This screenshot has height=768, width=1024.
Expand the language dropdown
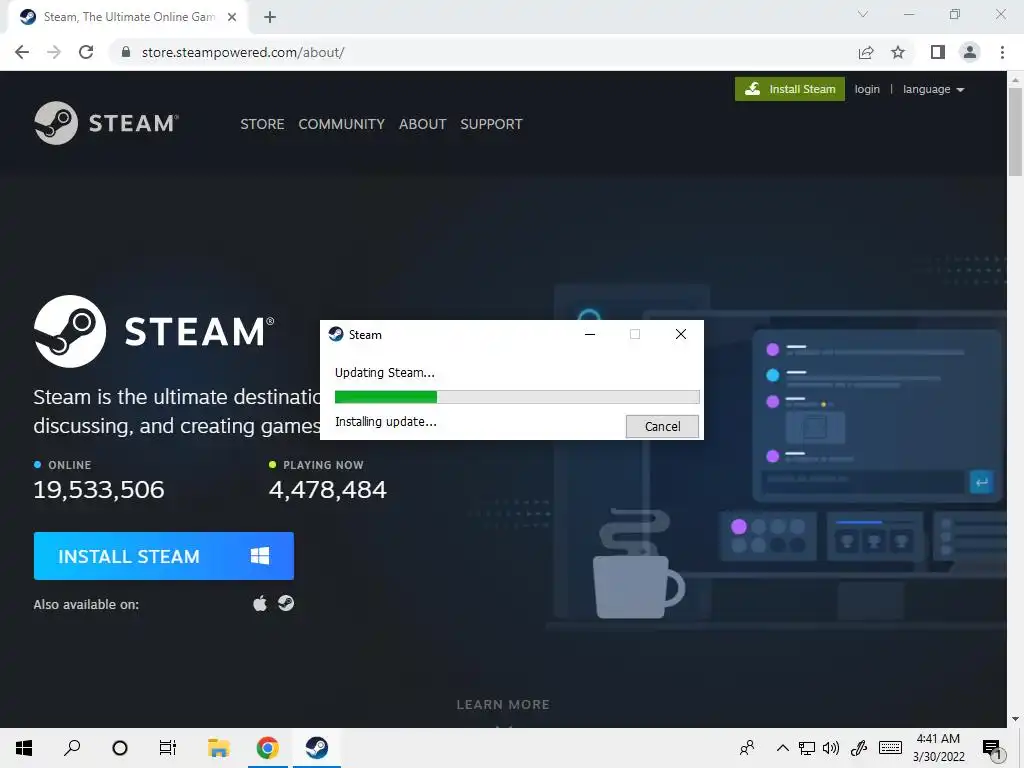point(933,89)
